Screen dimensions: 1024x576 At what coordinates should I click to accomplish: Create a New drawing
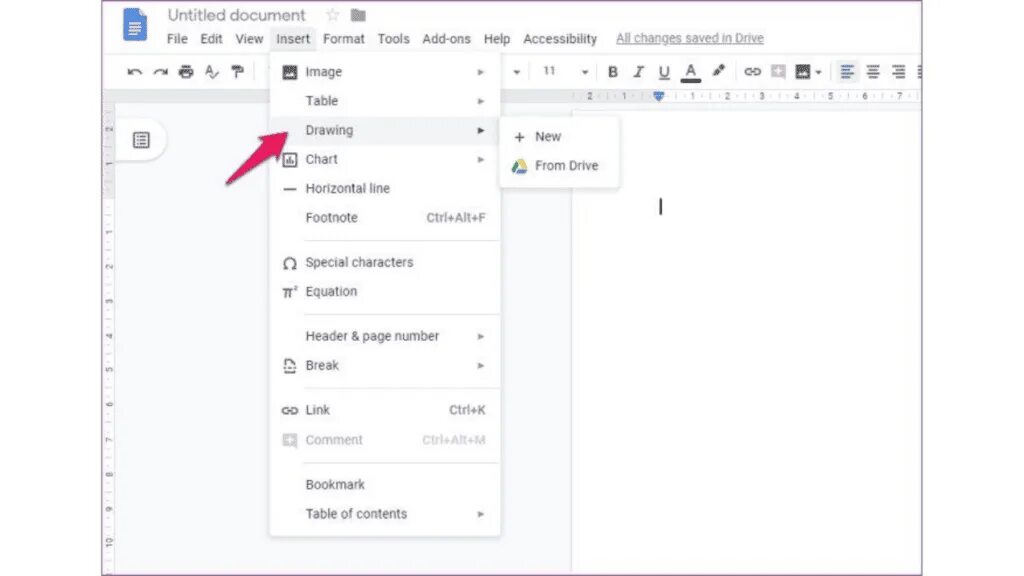[x=559, y=137]
